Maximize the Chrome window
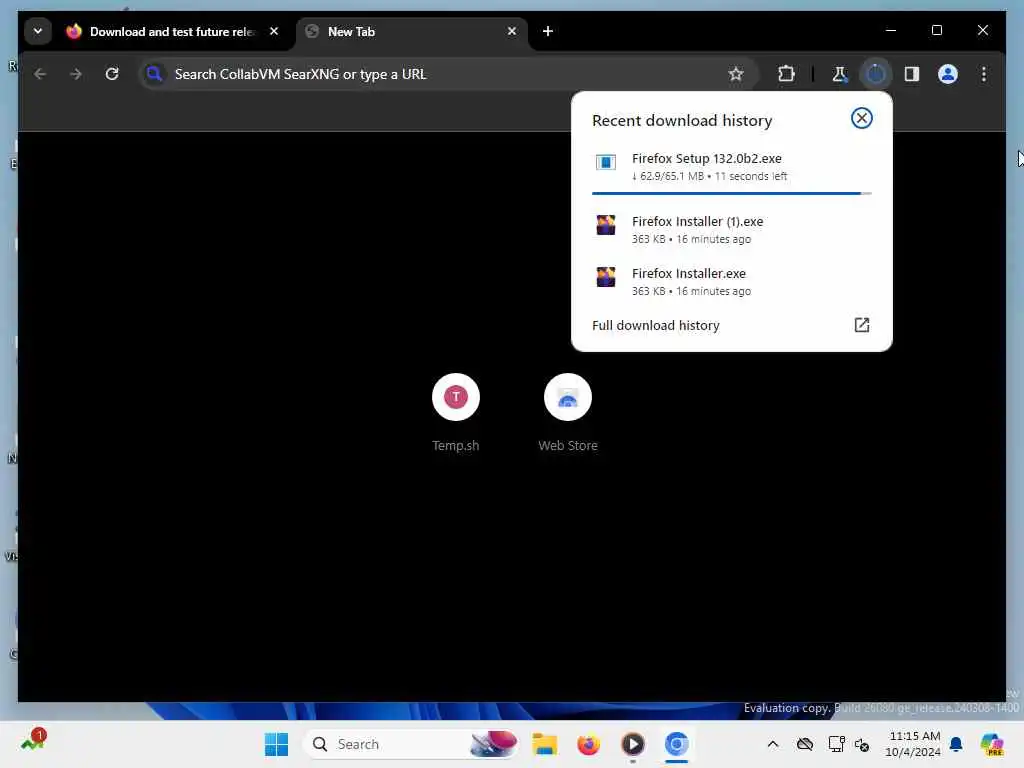The width and height of the screenshot is (1024, 768). coord(936,30)
